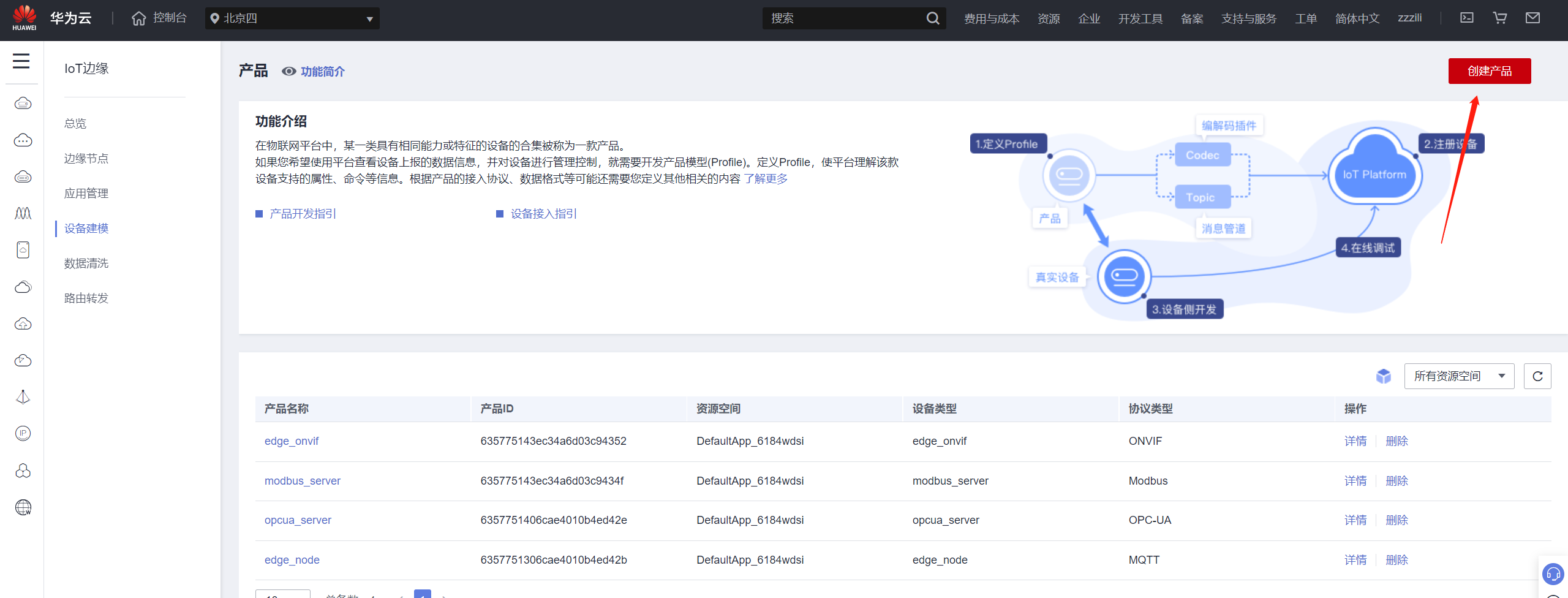1568x598 pixels.
Task: Open the mail messages icon
Action: pos(1532,18)
